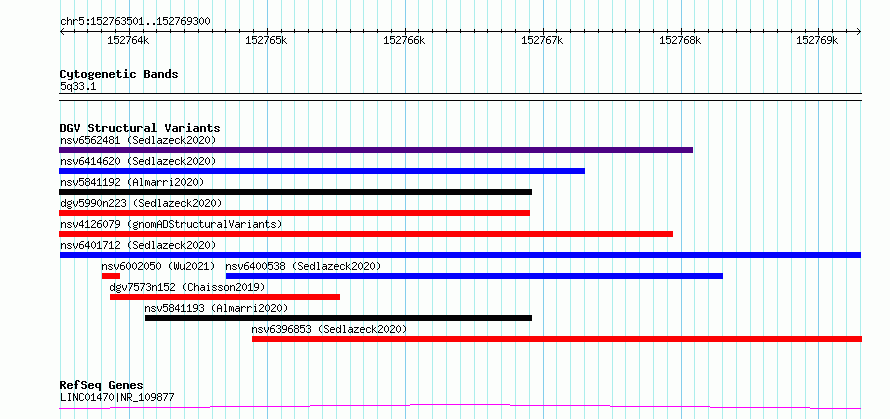The width and height of the screenshot is (890, 419).
Task: Open the dgv5990n223 (Sedlazeck2020) label
Action: [x=141, y=203]
